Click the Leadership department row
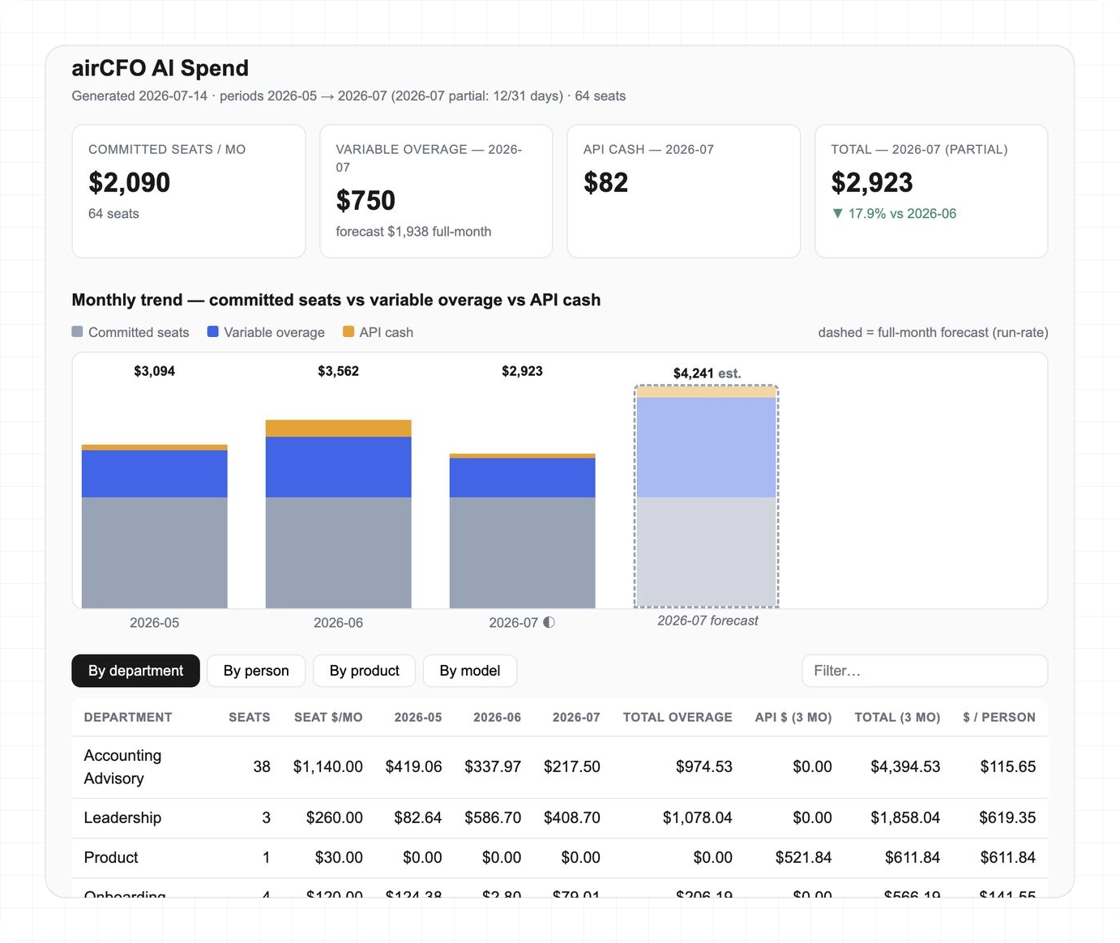 coord(560,818)
